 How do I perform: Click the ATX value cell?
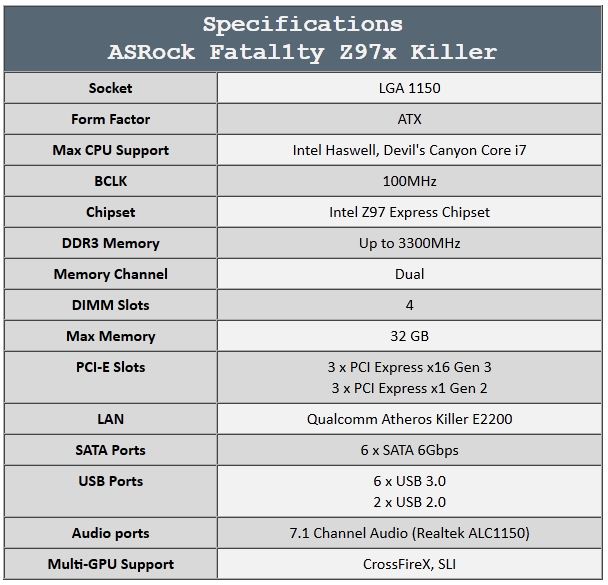[409, 119]
